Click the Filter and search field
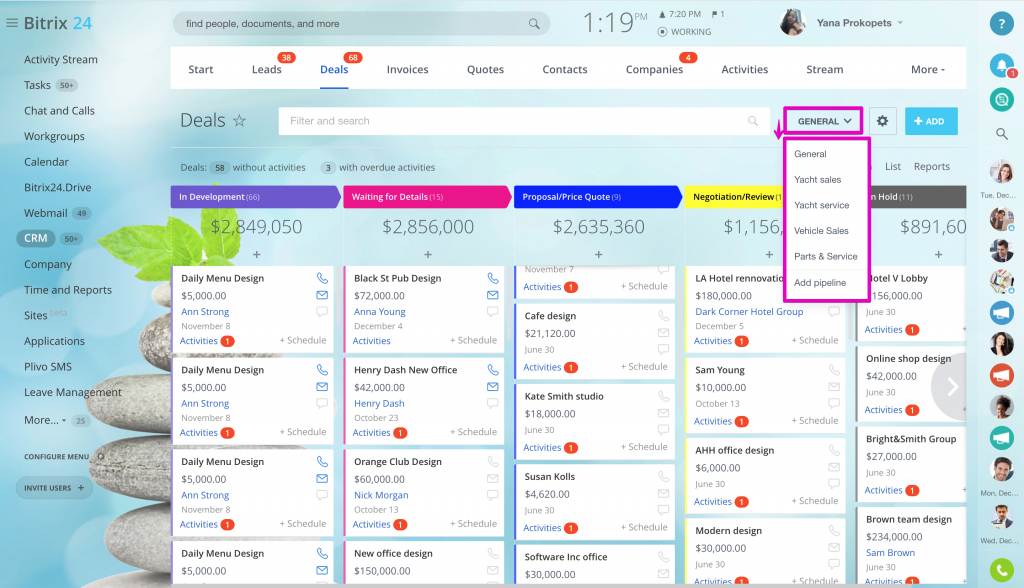Viewport: 1024px width, 588px height. click(522, 121)
